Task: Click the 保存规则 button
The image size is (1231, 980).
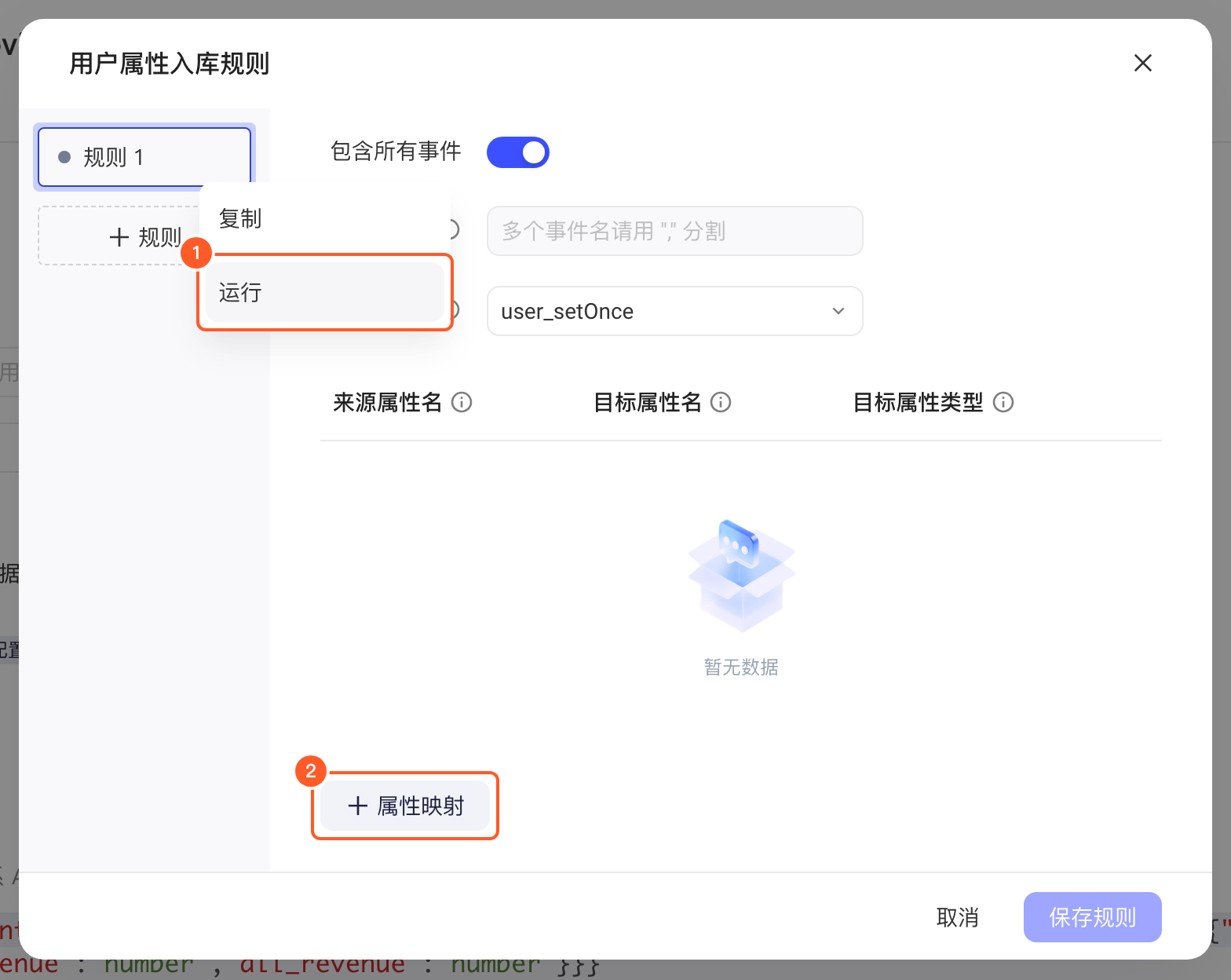Action: 1093,917
